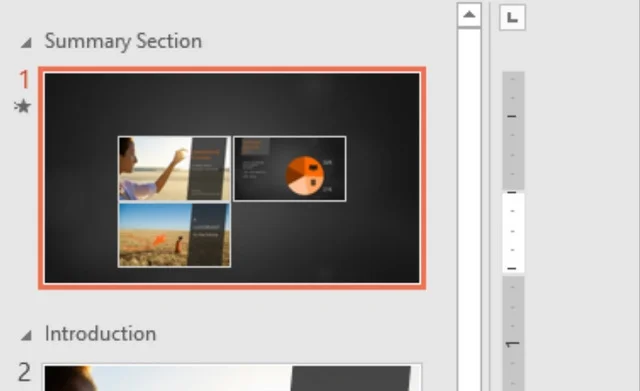Click the tab selector L icon above the ruler
Viewport: 640px width, 391px height.
pyautogui.click(x=512, y=18)
